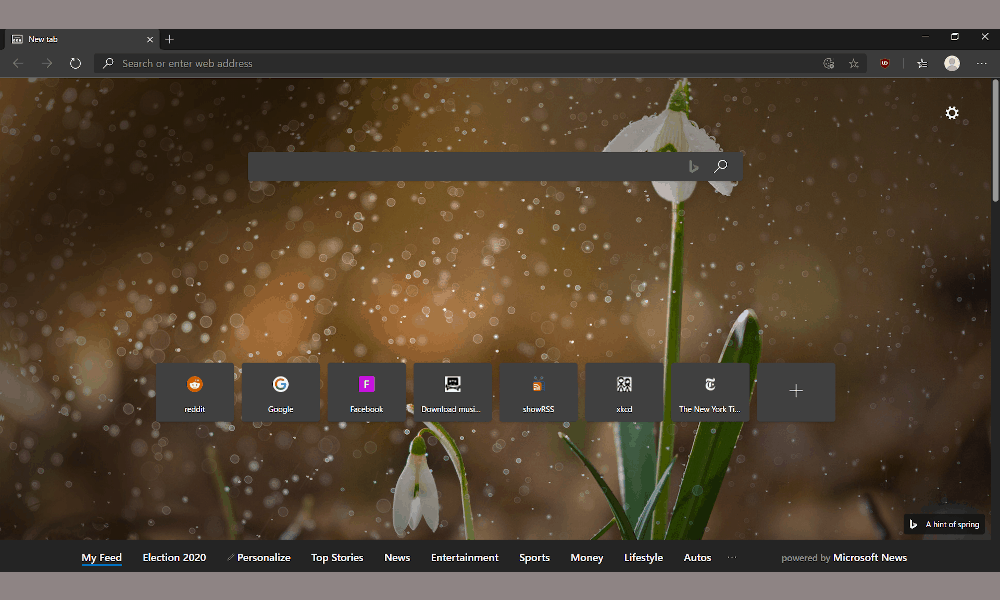Add this page to favorites with star icon
The image size is (1000, 600).
853,63
